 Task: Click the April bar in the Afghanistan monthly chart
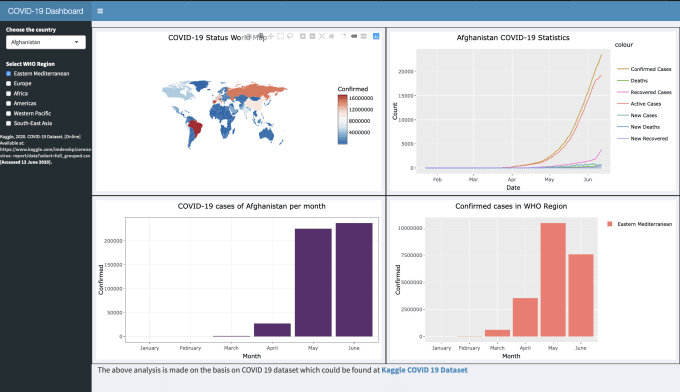click(272, 330)
